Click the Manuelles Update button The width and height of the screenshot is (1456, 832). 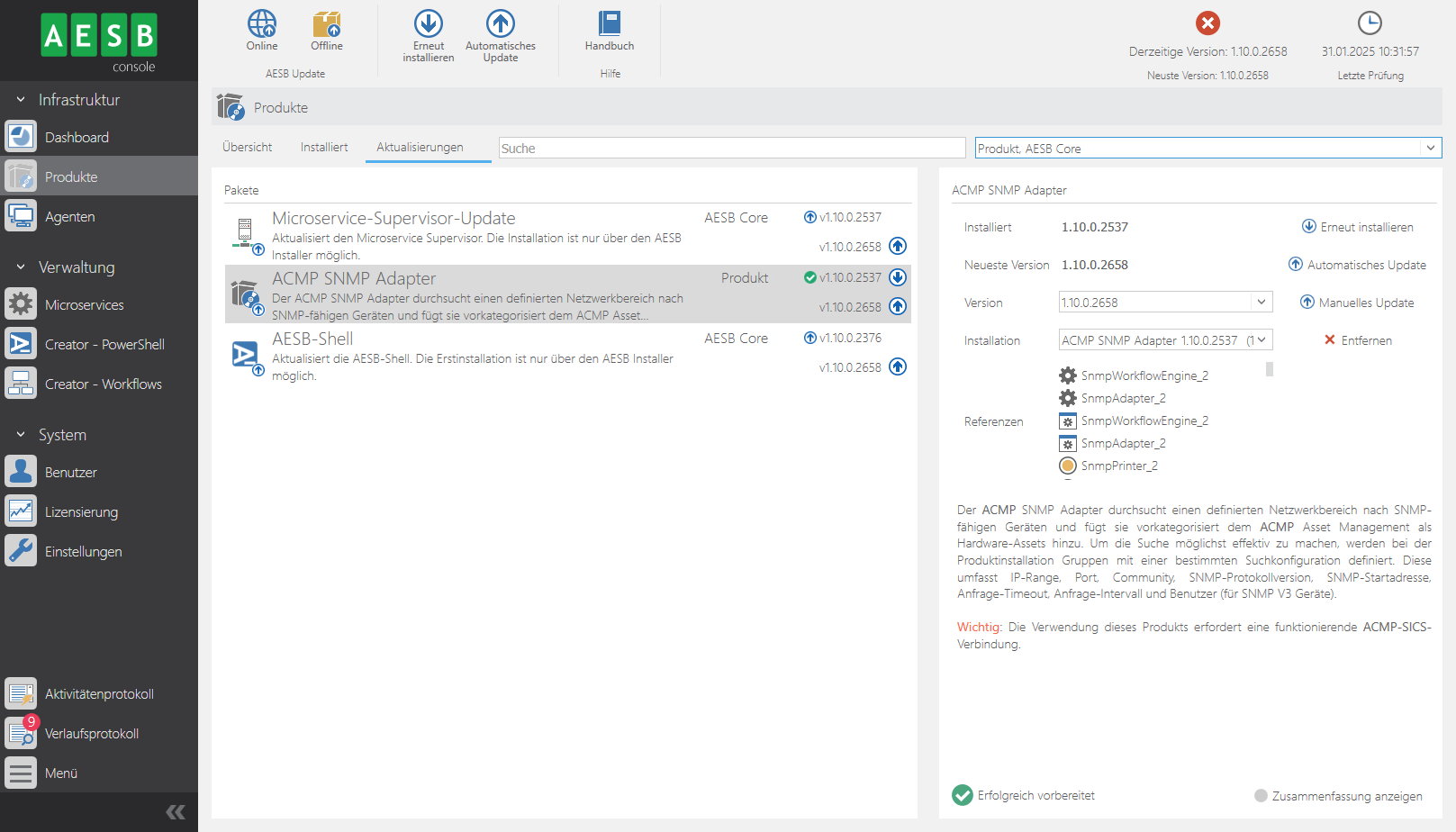tap(1357, 303)
